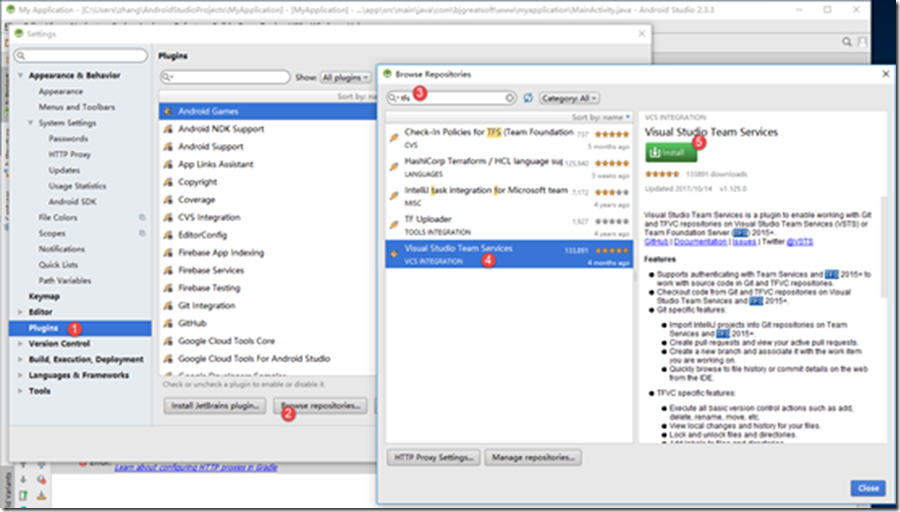
Task: Select Quick Lists settings item
Action: tap(58, 265)
